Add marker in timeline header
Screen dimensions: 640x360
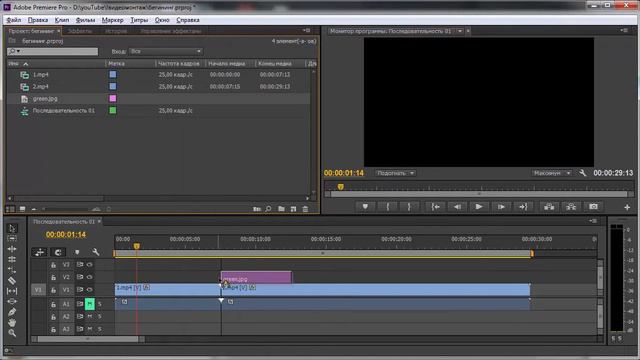77,252
